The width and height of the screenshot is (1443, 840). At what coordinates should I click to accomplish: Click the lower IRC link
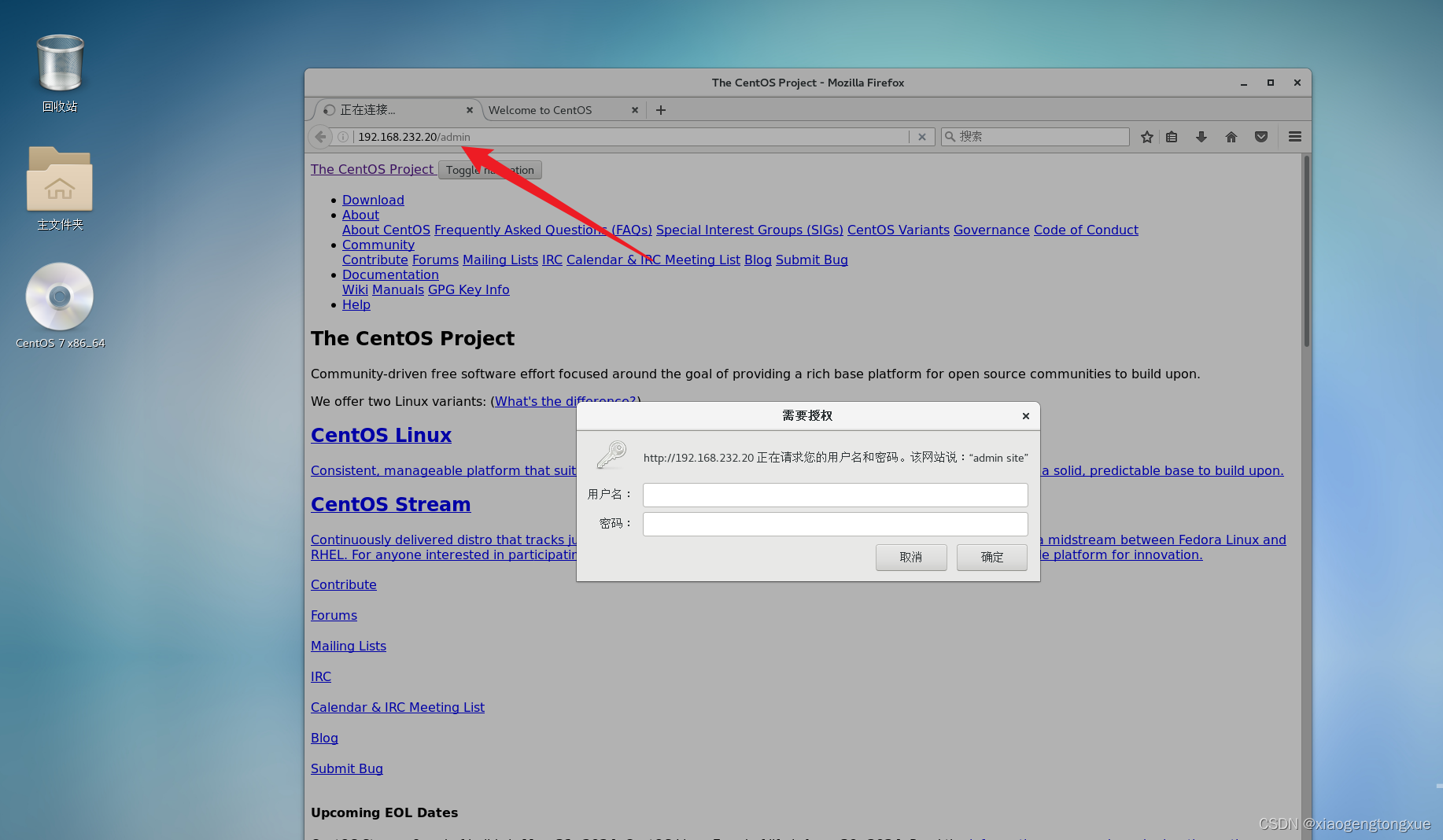(x=321, y=676)
